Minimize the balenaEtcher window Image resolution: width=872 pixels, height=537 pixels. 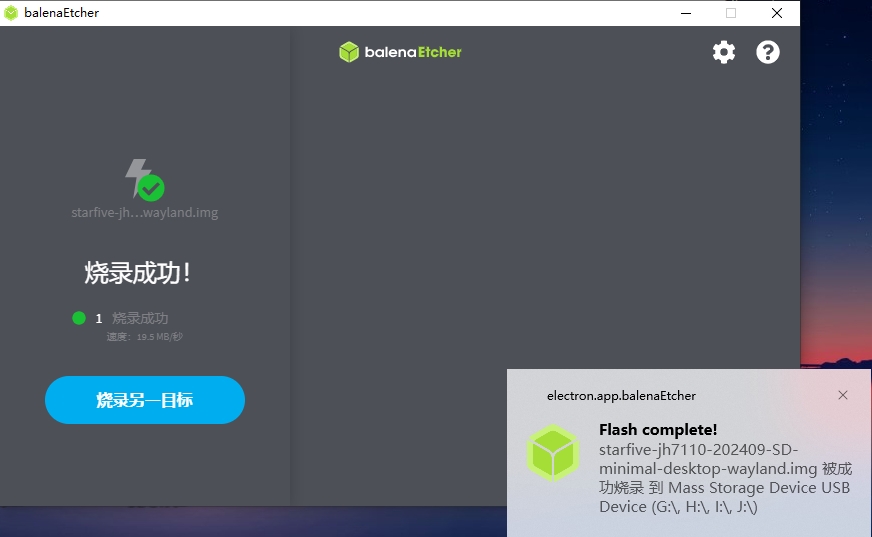click(686, 13)
